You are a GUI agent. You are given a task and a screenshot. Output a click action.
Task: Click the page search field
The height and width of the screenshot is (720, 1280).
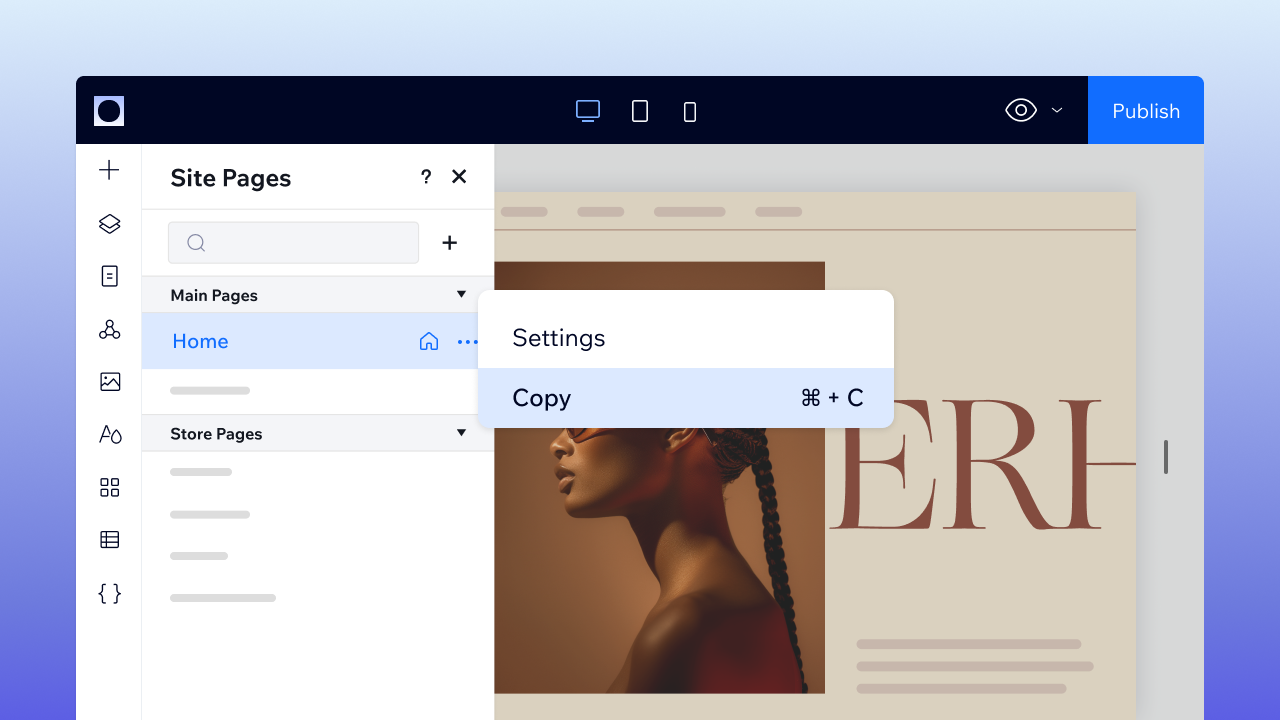293,242
